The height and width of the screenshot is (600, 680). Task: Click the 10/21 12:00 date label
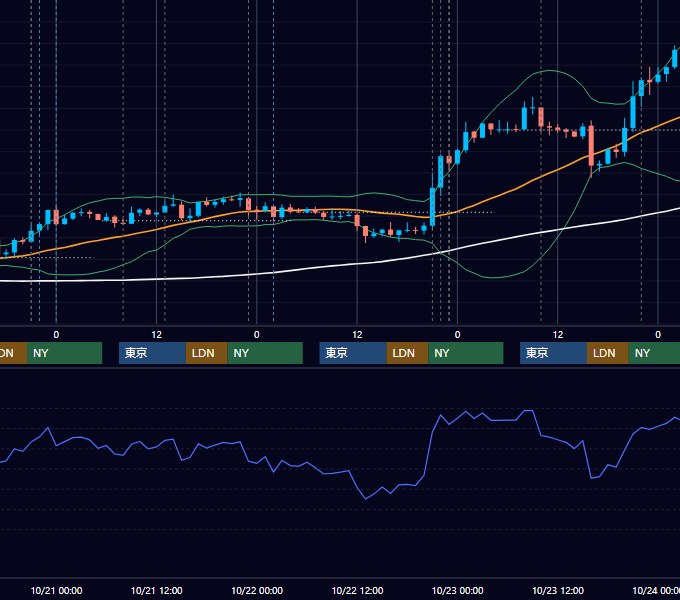pos(157,590)
